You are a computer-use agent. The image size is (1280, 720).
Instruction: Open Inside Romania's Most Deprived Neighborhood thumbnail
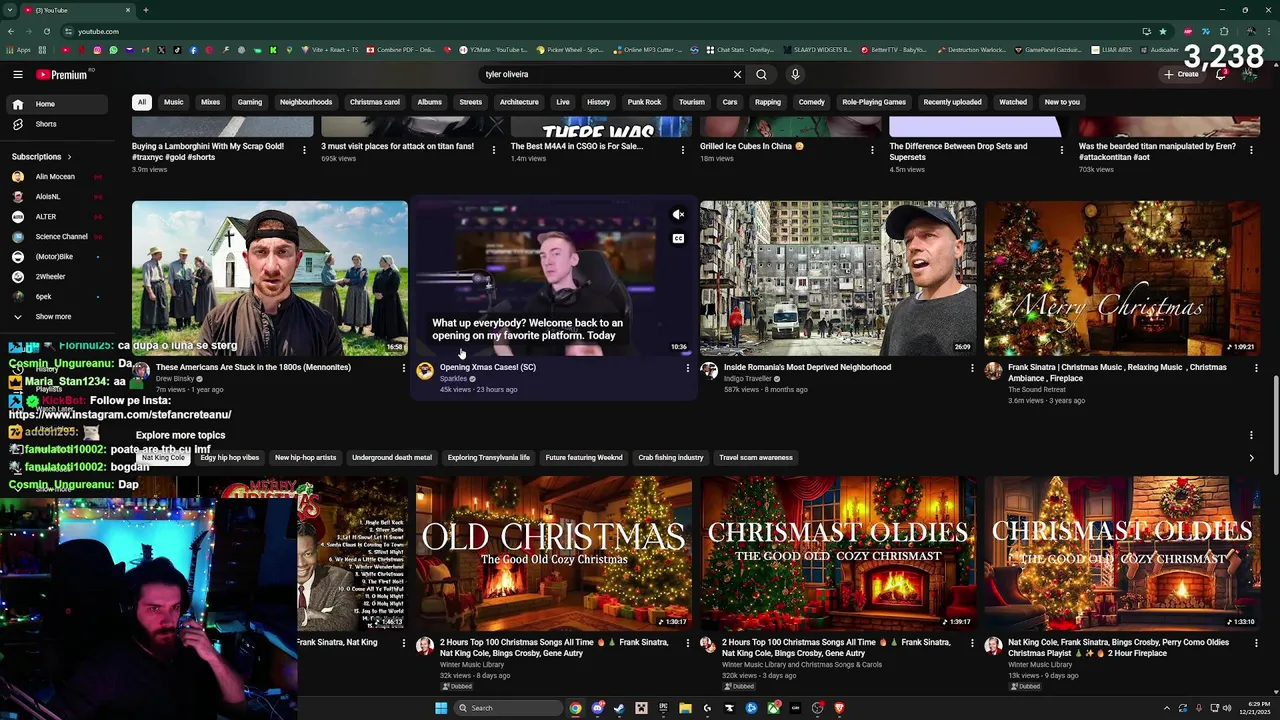pos(838,278)
